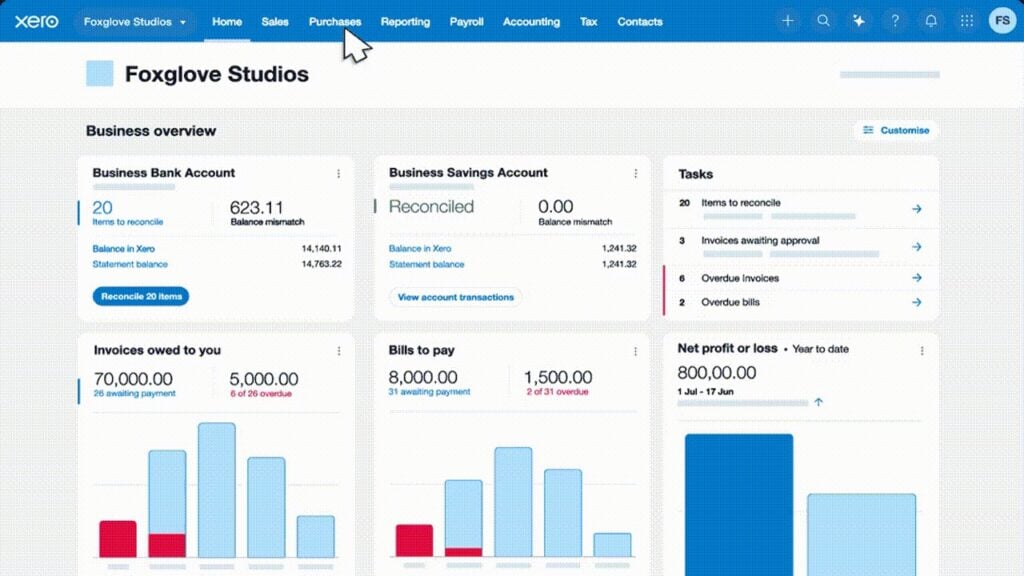Open the arrow beside Items to reconcile
The image size is (1024, 576).
pos(916,209)
